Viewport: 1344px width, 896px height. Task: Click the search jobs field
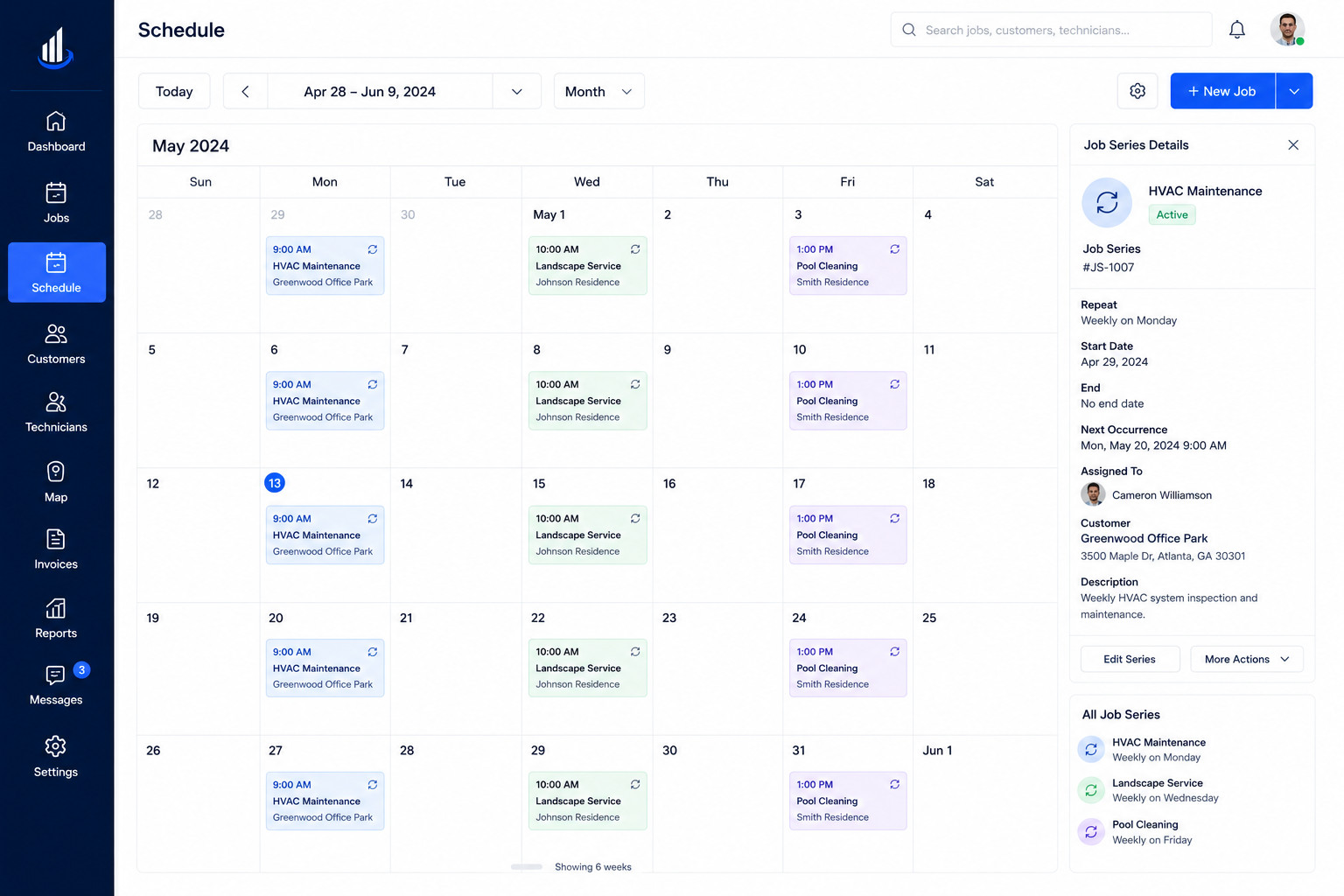(1051, 30)
